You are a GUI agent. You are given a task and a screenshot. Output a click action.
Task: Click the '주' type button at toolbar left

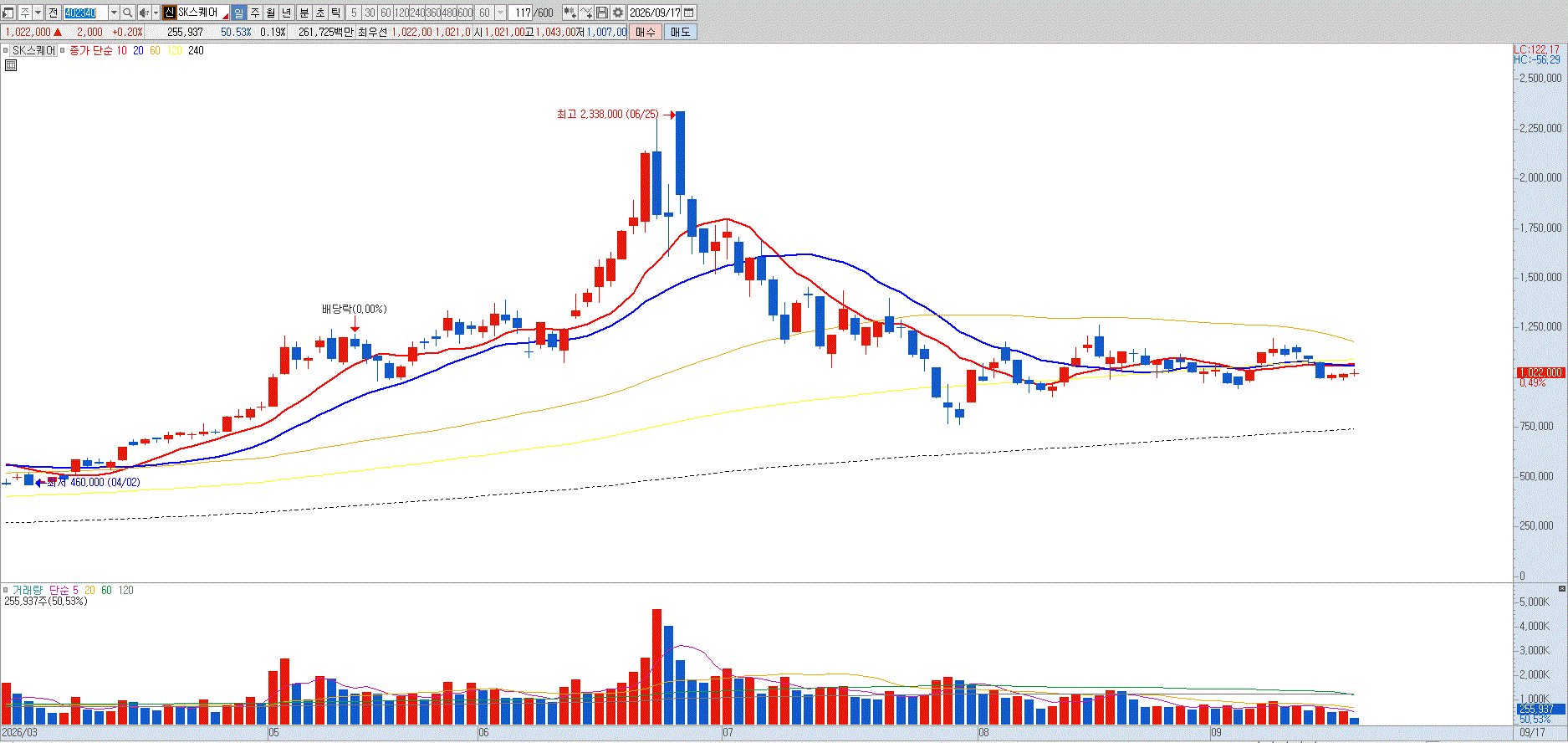click(x=25, y=13)
